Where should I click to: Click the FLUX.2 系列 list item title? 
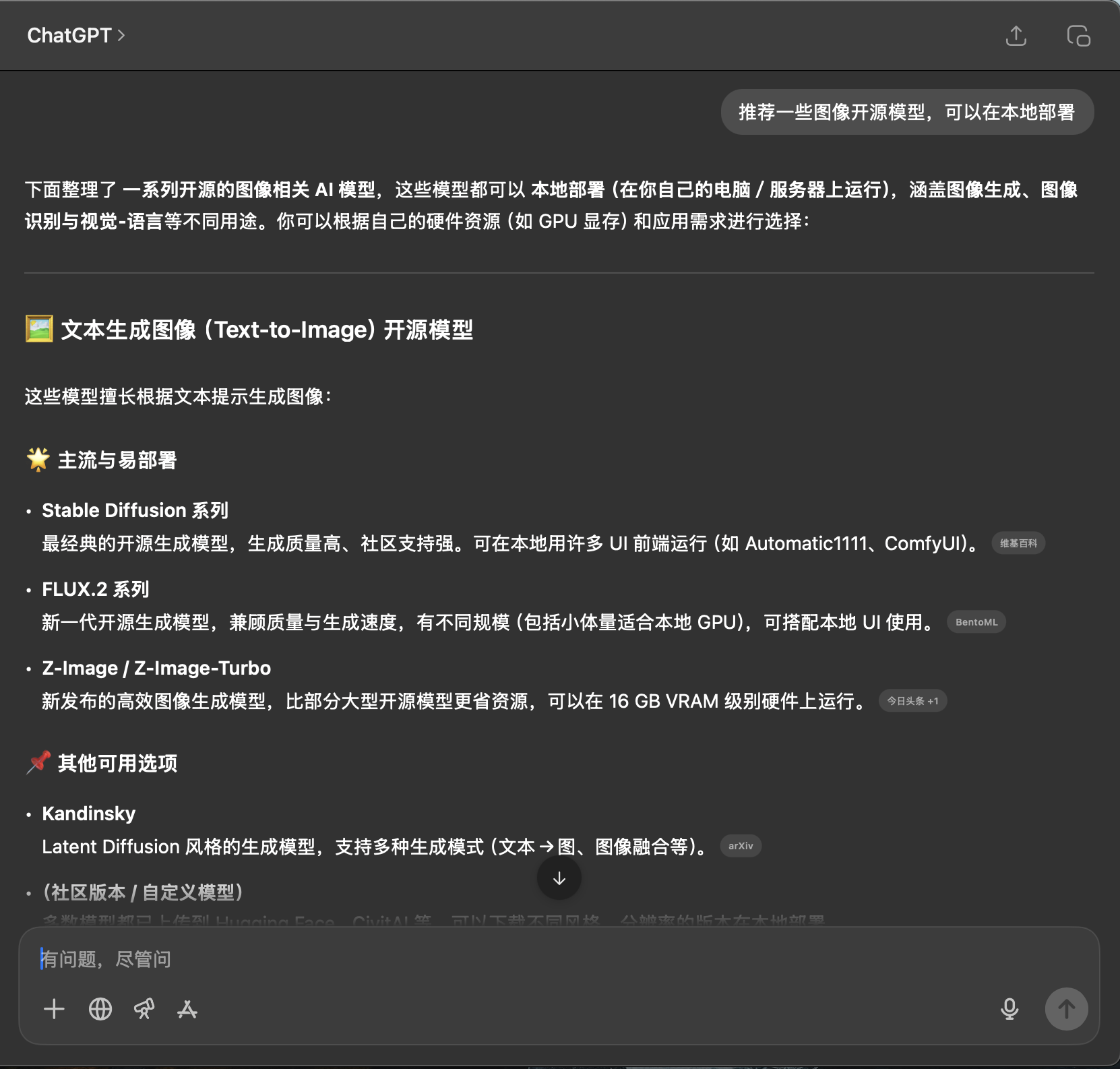click(x=95, y=589)
